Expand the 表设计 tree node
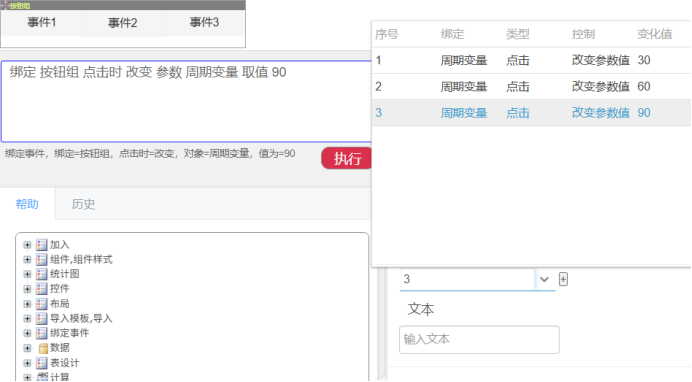The width and height of the screenshot is (692, 382). (x=27, y=363)
